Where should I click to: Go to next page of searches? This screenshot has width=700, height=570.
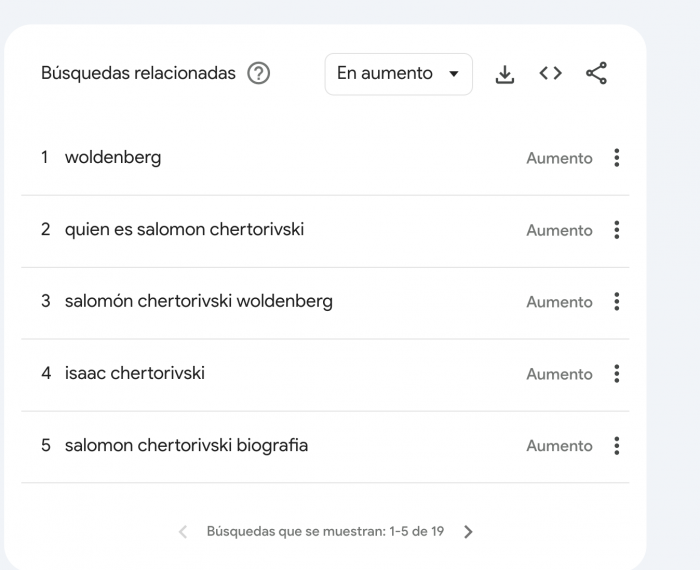pos(469,531)
